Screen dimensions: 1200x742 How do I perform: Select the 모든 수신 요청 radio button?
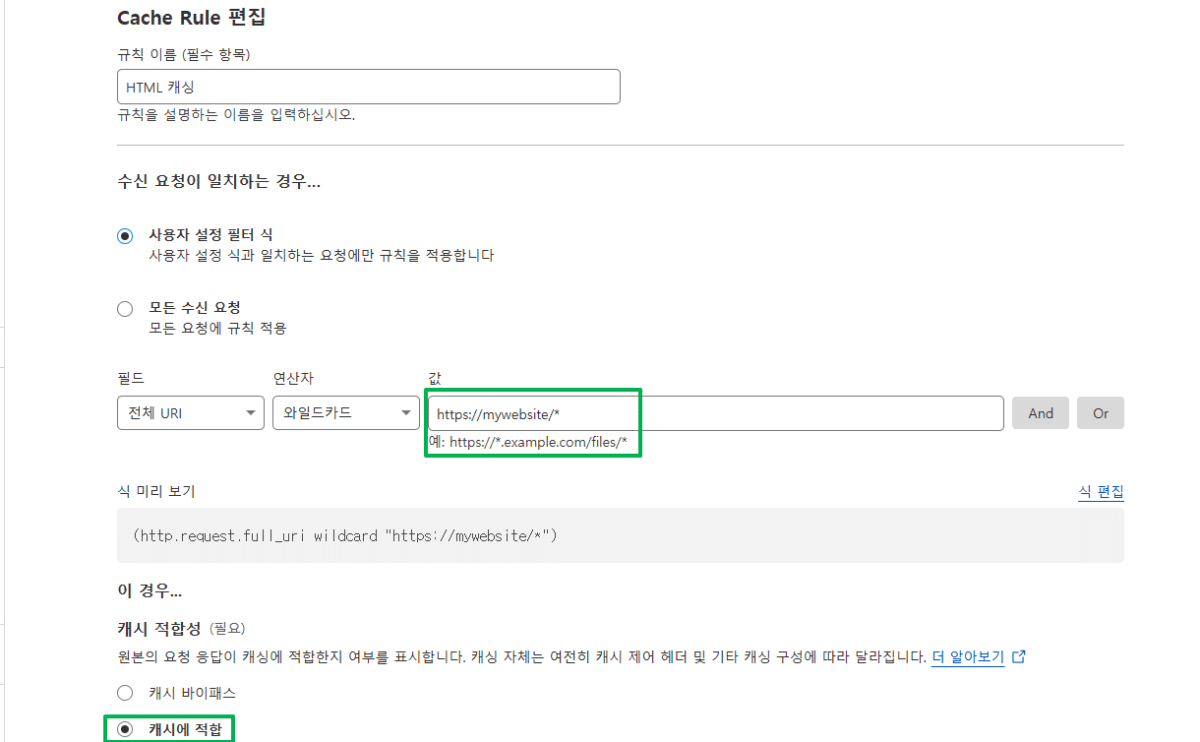point(125,309)
